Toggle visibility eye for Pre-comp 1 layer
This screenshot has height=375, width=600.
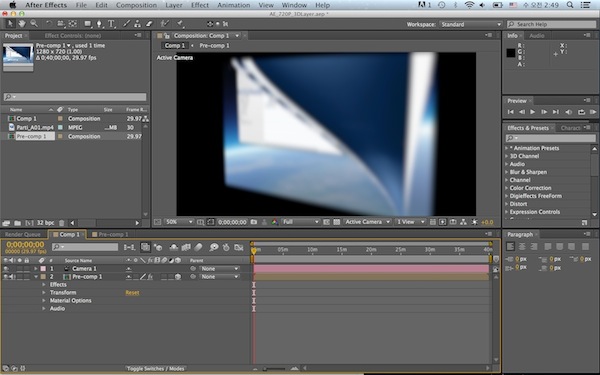[x=6, y=277]
